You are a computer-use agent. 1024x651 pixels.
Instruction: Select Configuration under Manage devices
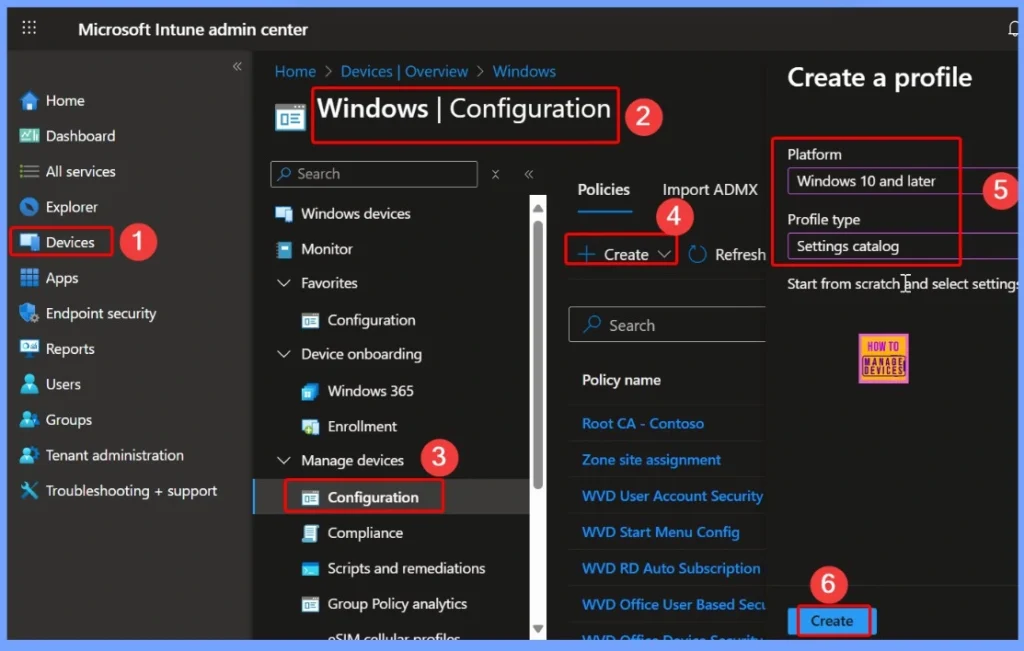point(373,498)
